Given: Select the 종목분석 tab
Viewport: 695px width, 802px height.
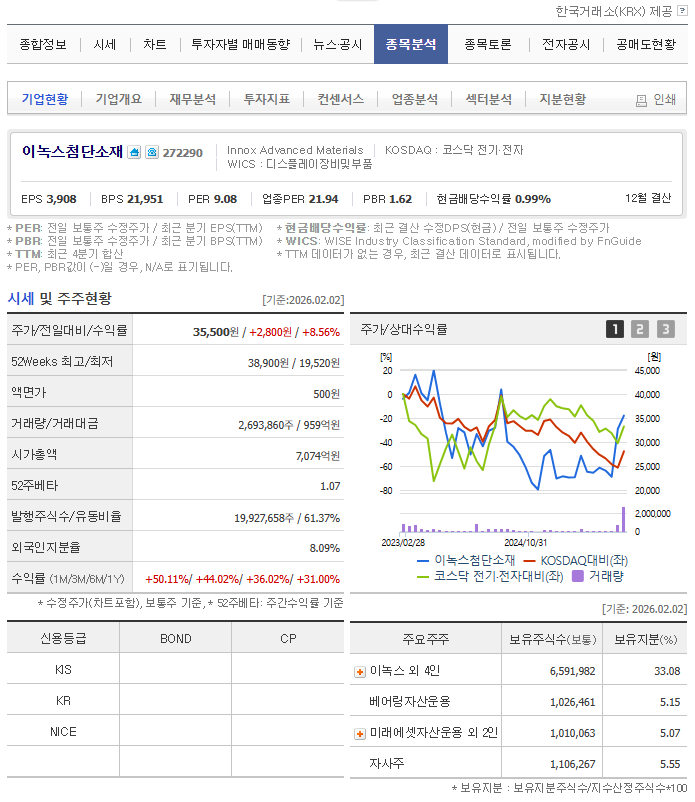Looking at the screenshot, I should 411,44.
